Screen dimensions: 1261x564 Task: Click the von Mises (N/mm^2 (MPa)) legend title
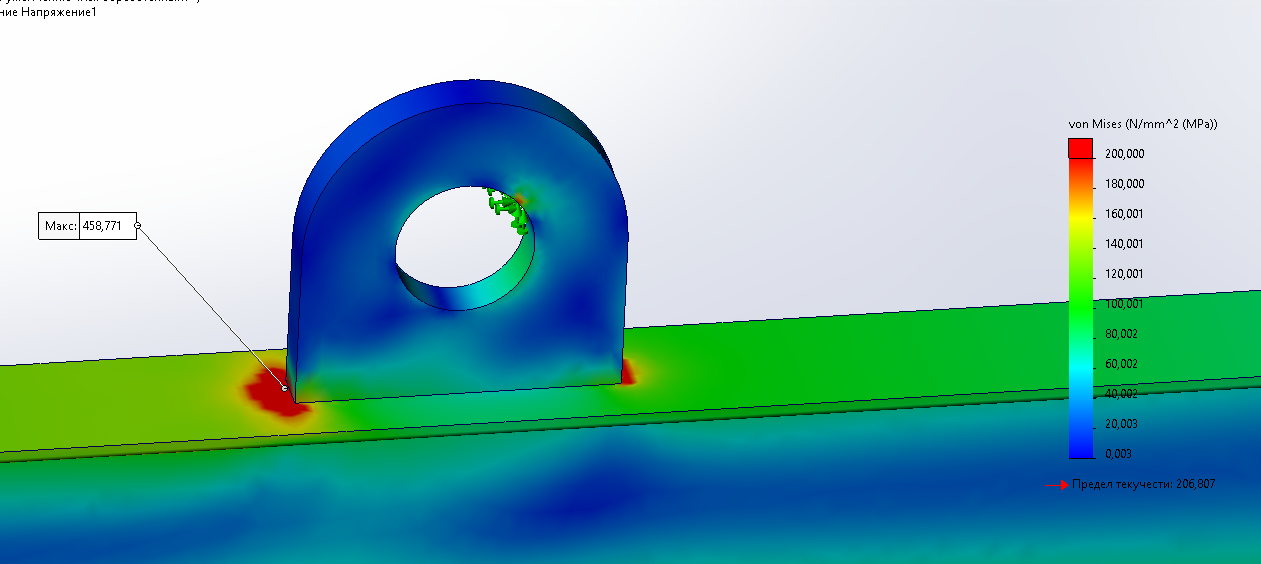[1142, 124]
